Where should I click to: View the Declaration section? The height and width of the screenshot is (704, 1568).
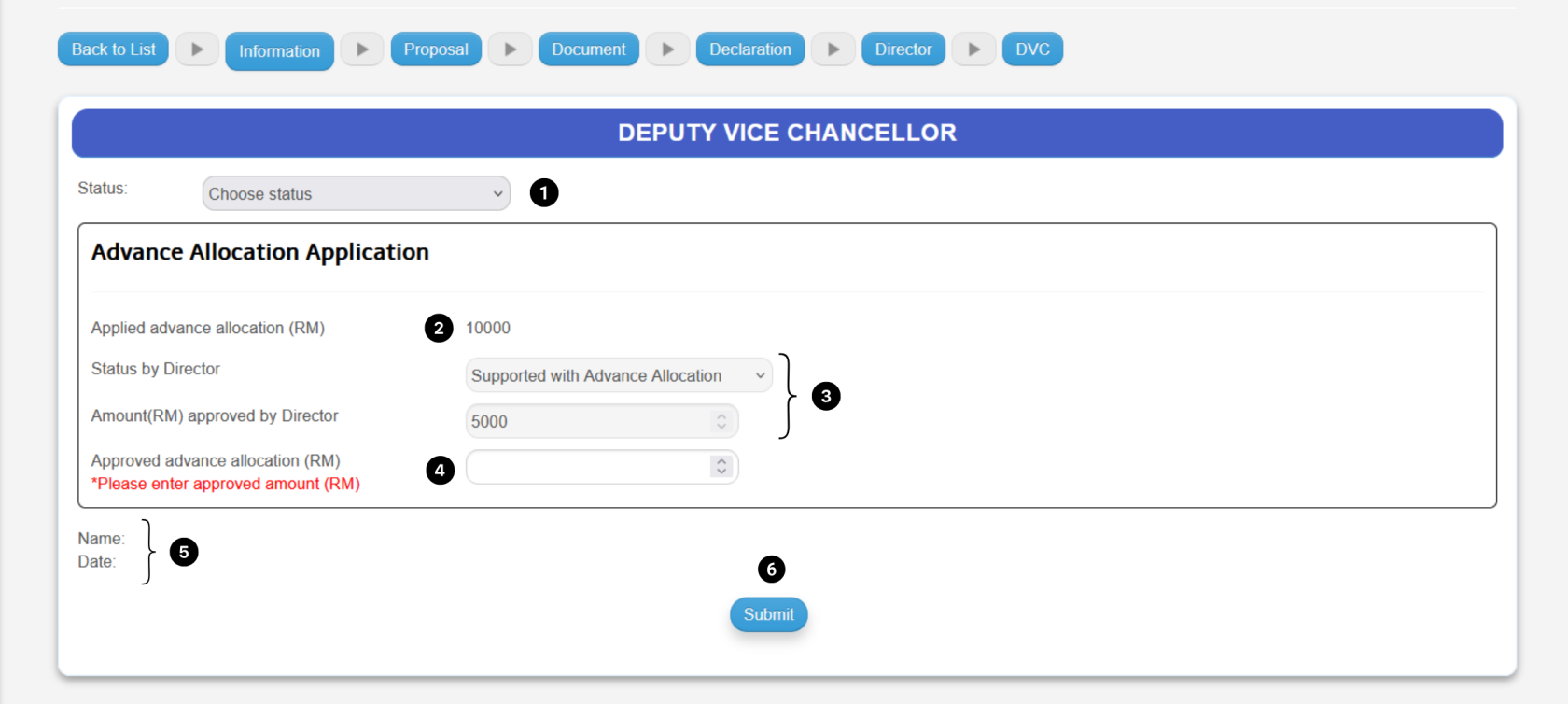[x=749, y=49]
